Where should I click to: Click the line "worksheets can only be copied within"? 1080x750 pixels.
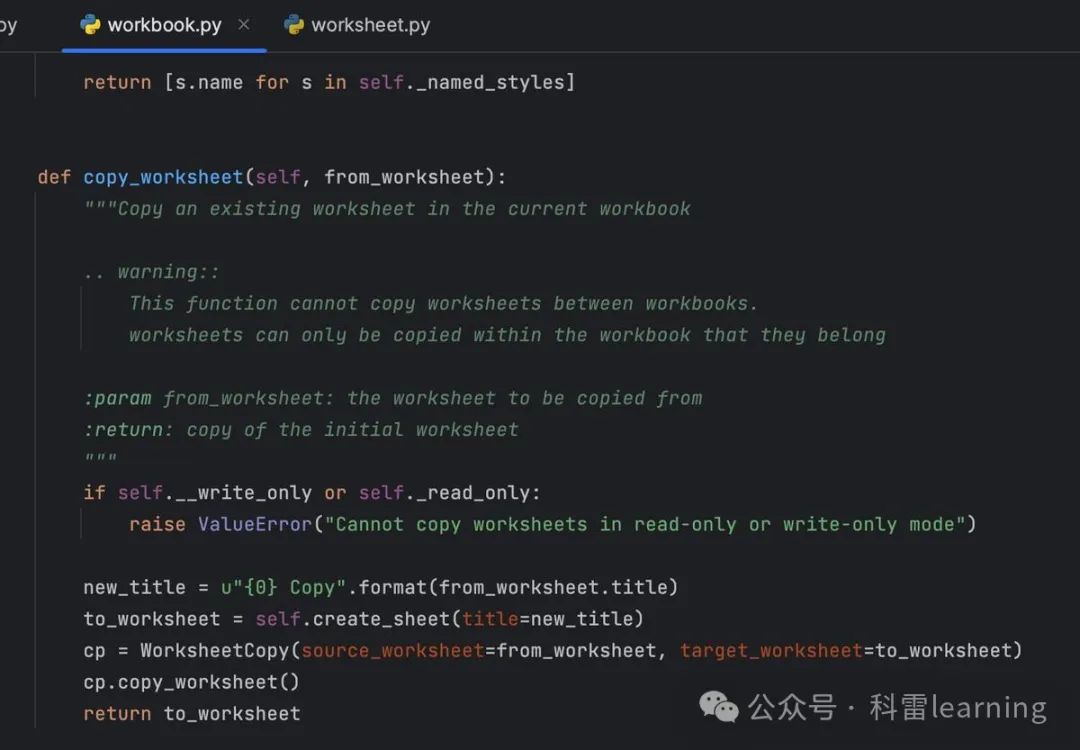coord(508,335)
